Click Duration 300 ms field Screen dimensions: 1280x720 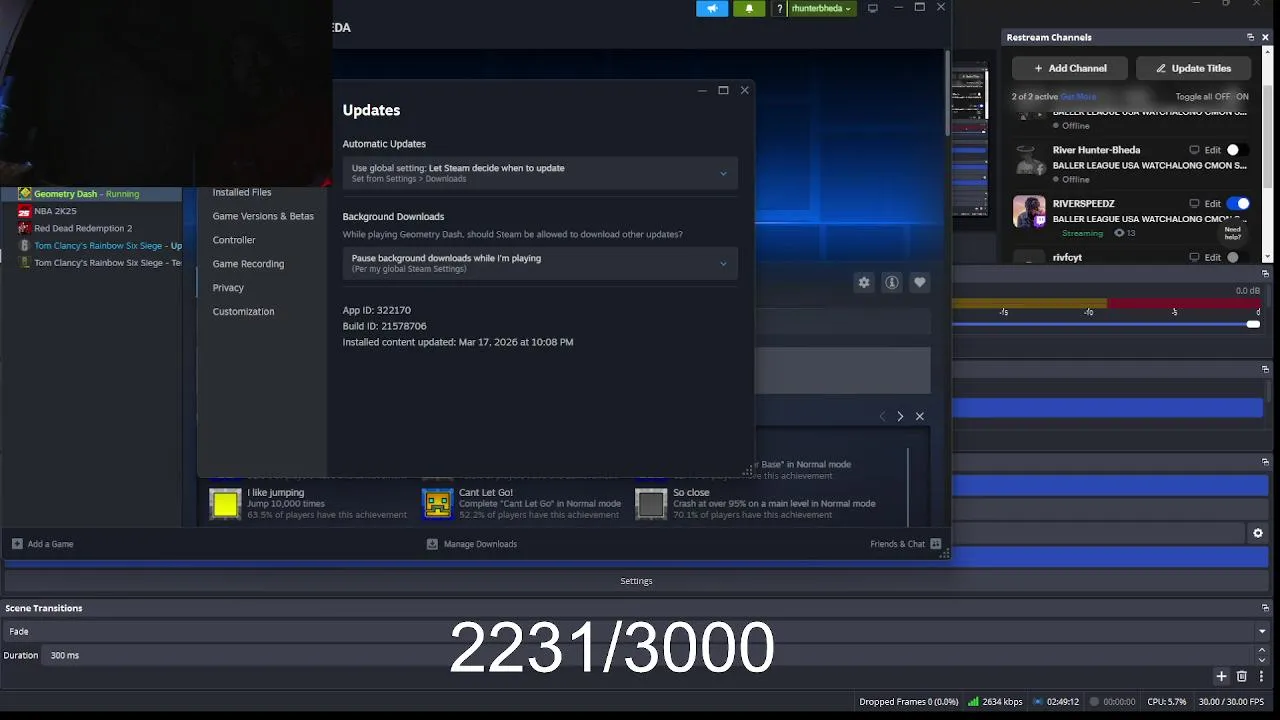click(648, 655)
